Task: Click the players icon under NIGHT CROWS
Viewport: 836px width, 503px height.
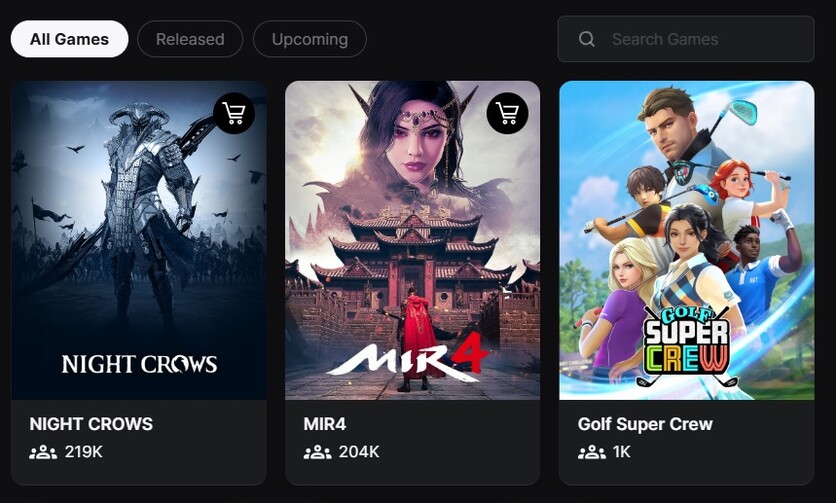Action: (43, 452)
